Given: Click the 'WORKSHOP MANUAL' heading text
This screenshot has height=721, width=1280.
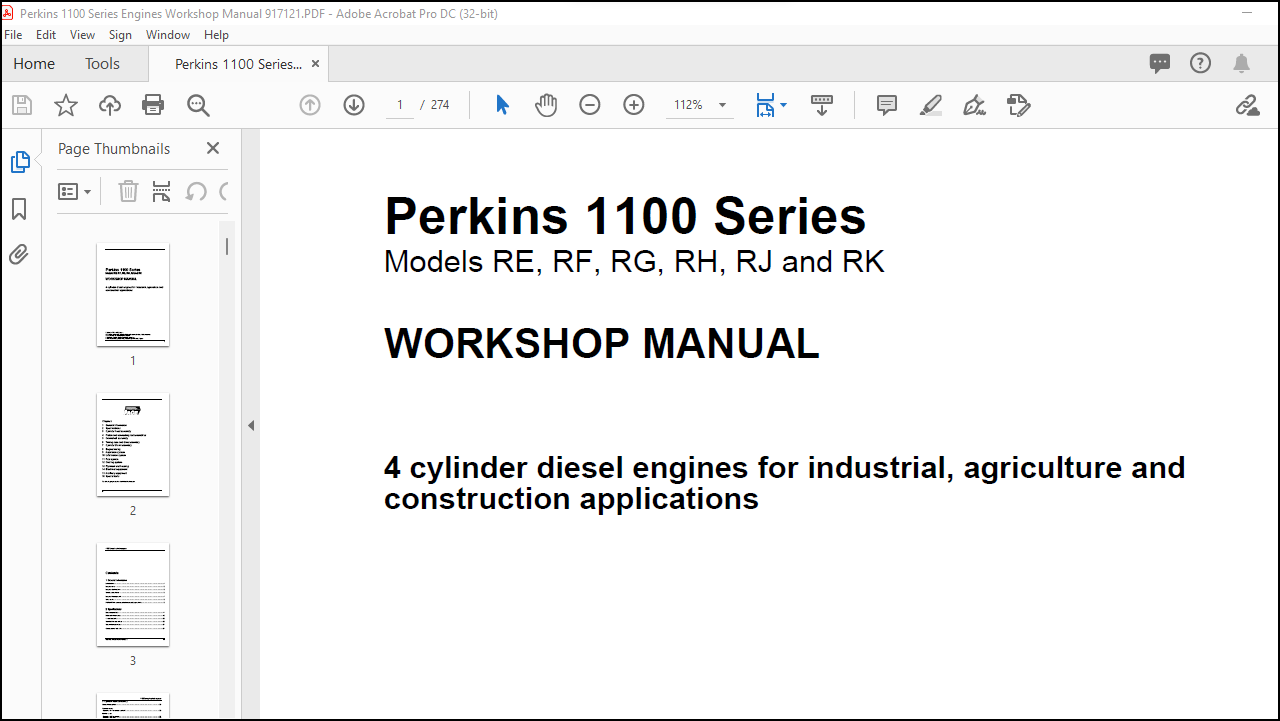Looking at the screenshot, I should click(x=601, y=344).
